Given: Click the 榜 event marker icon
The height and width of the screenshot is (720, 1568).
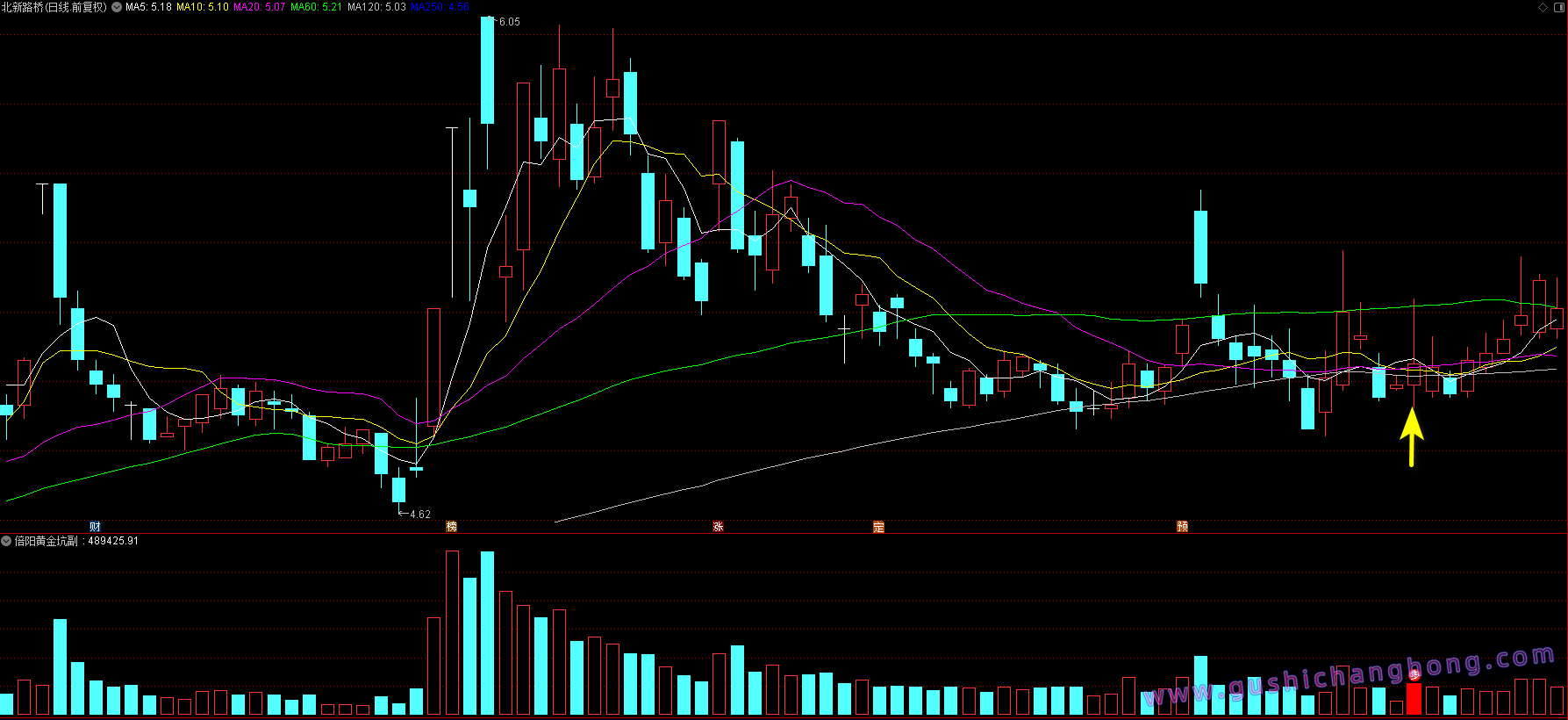Looking at the screenshot, I should [x=452, y=527].
